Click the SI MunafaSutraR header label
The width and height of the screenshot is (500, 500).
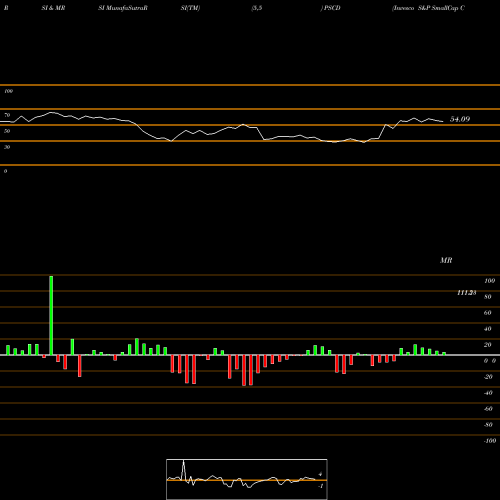pos(123,8)
